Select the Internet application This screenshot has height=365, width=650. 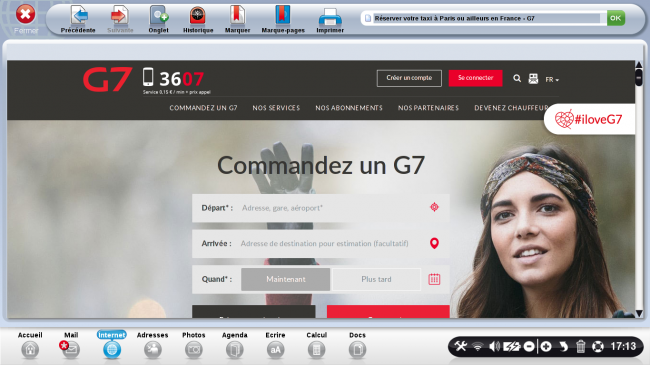[112, 345]
